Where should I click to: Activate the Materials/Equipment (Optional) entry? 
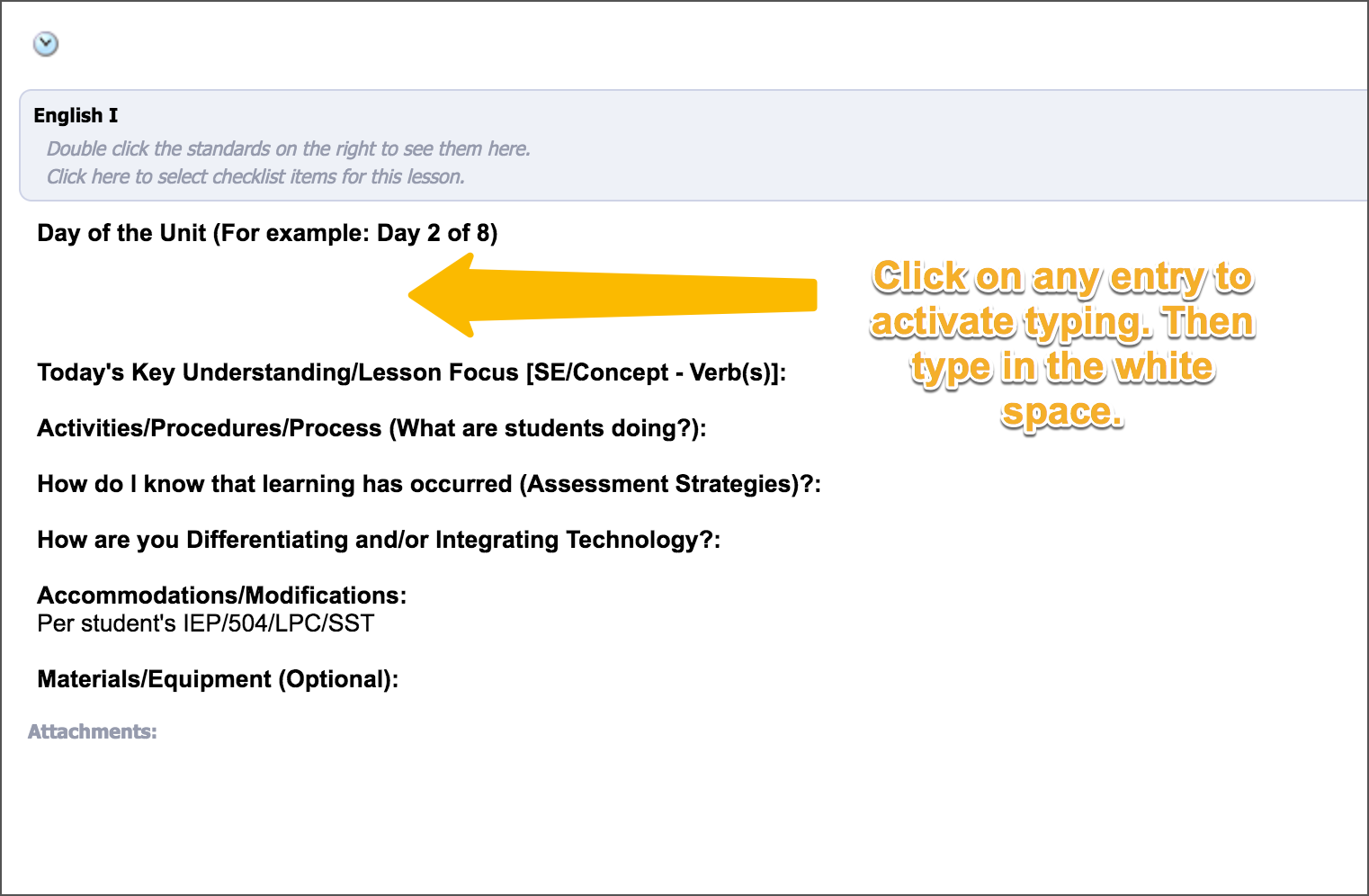pos(218,679)
